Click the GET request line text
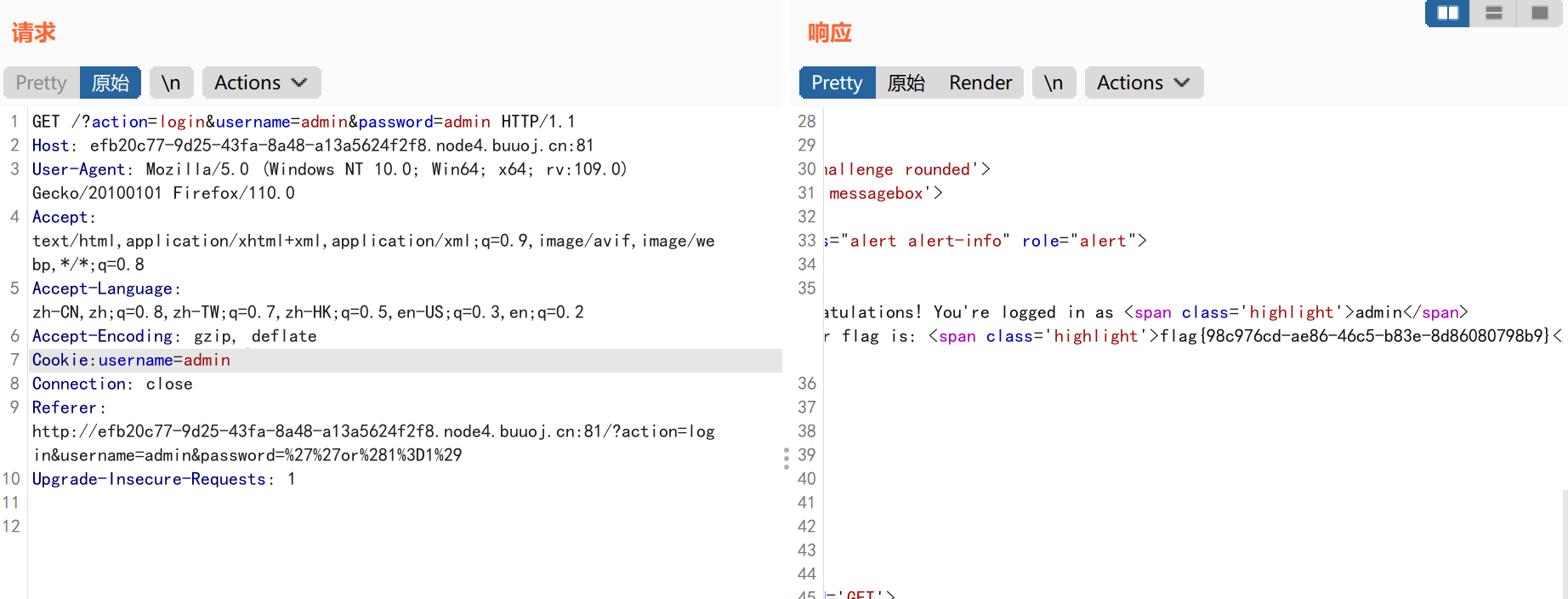 tap(304, 122)
